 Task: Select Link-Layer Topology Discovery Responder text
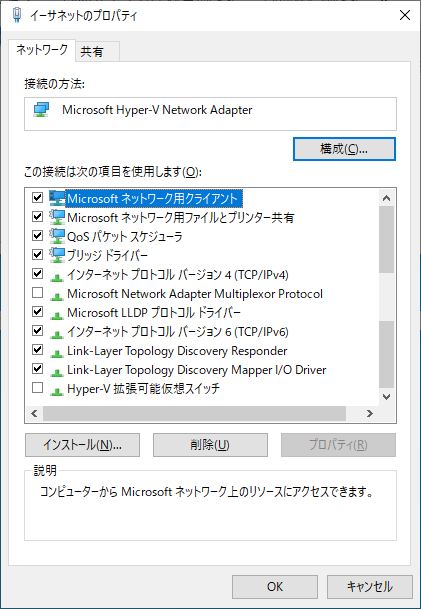[177, 351]
